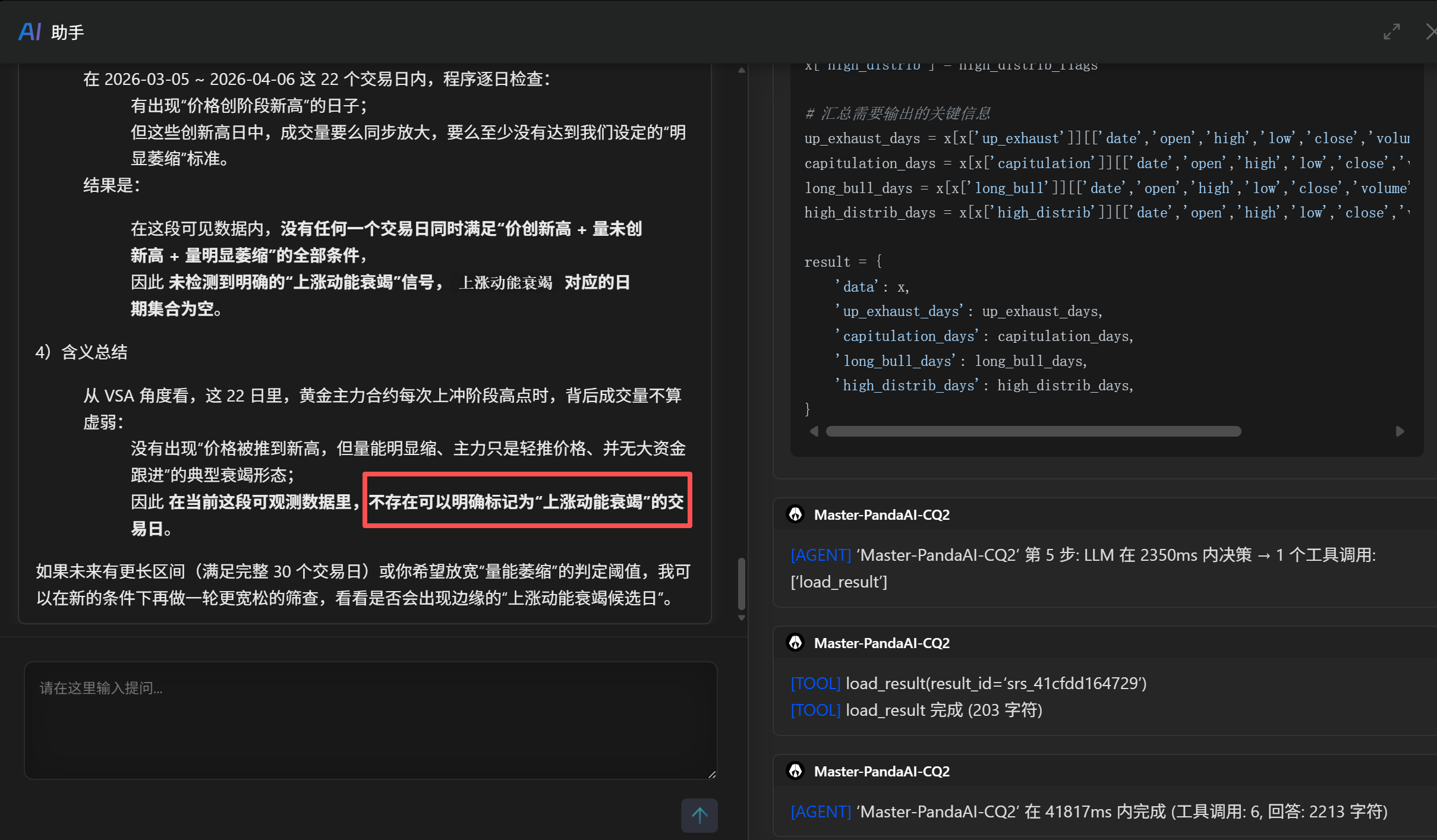The image size is (1437, 840).
Task: Click the AI logo in the header
Action: [30, 31]
